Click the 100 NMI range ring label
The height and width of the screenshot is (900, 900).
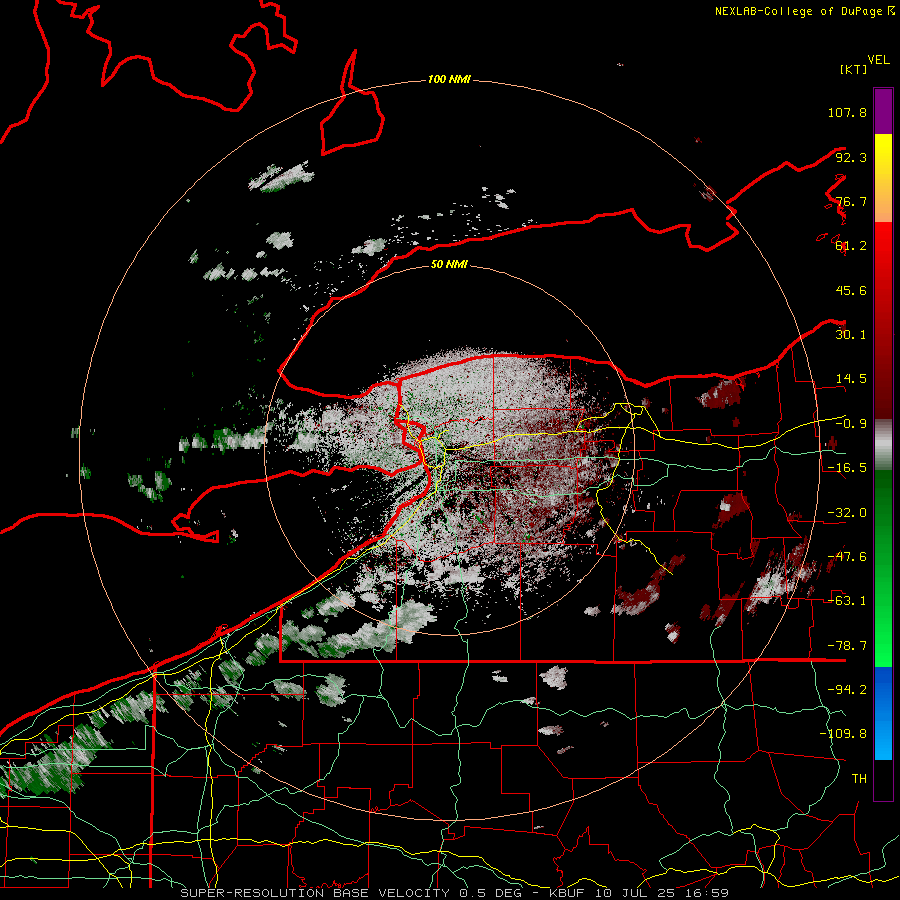point(449,79)
